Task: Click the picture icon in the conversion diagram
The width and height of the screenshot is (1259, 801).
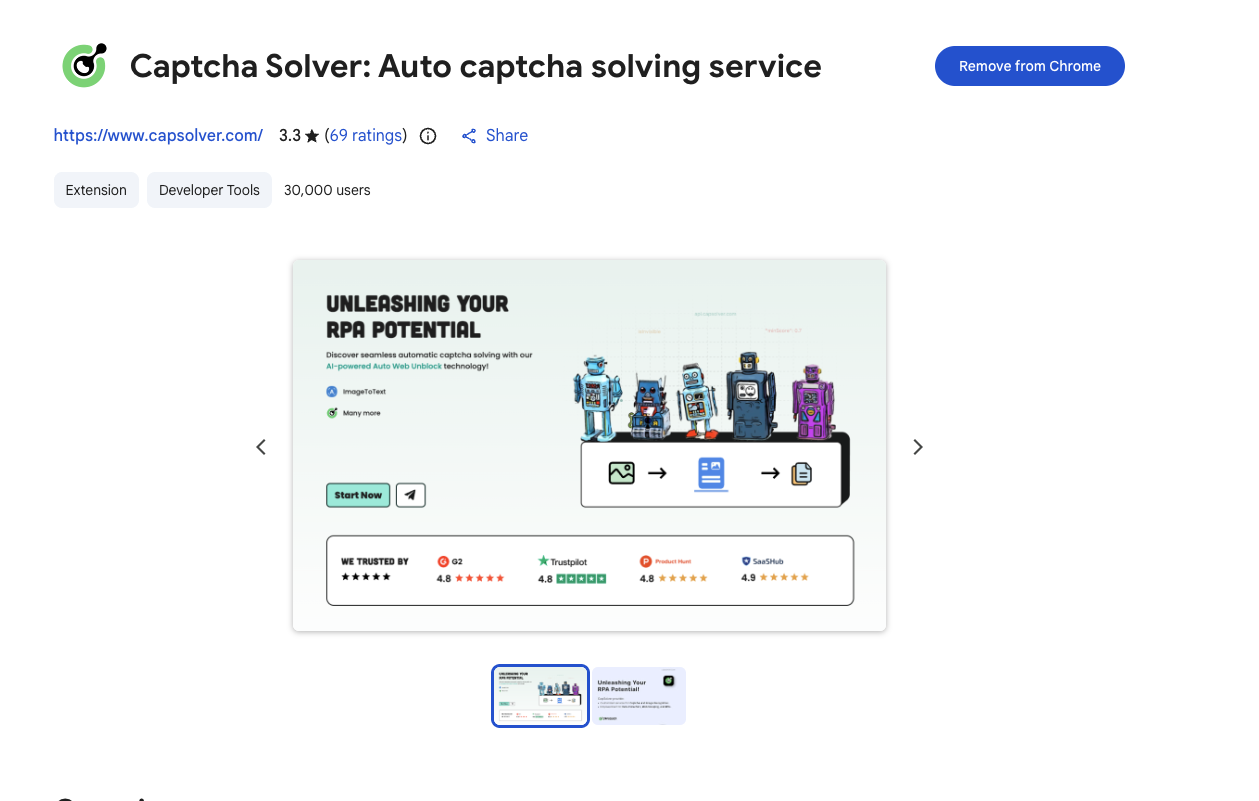Action: pyautogui.click(x=622, y=473)
